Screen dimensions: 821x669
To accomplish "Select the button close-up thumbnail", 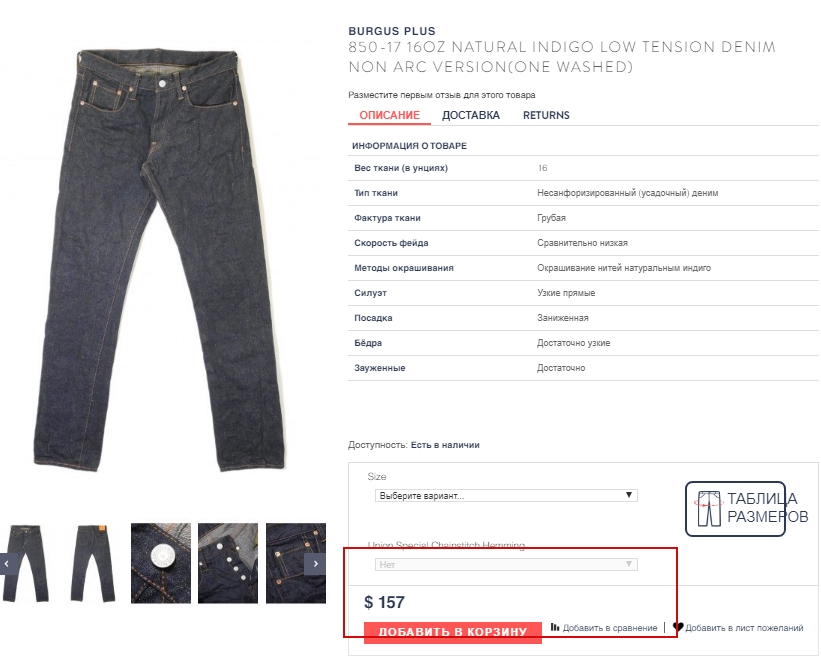I will coord(161,563).
